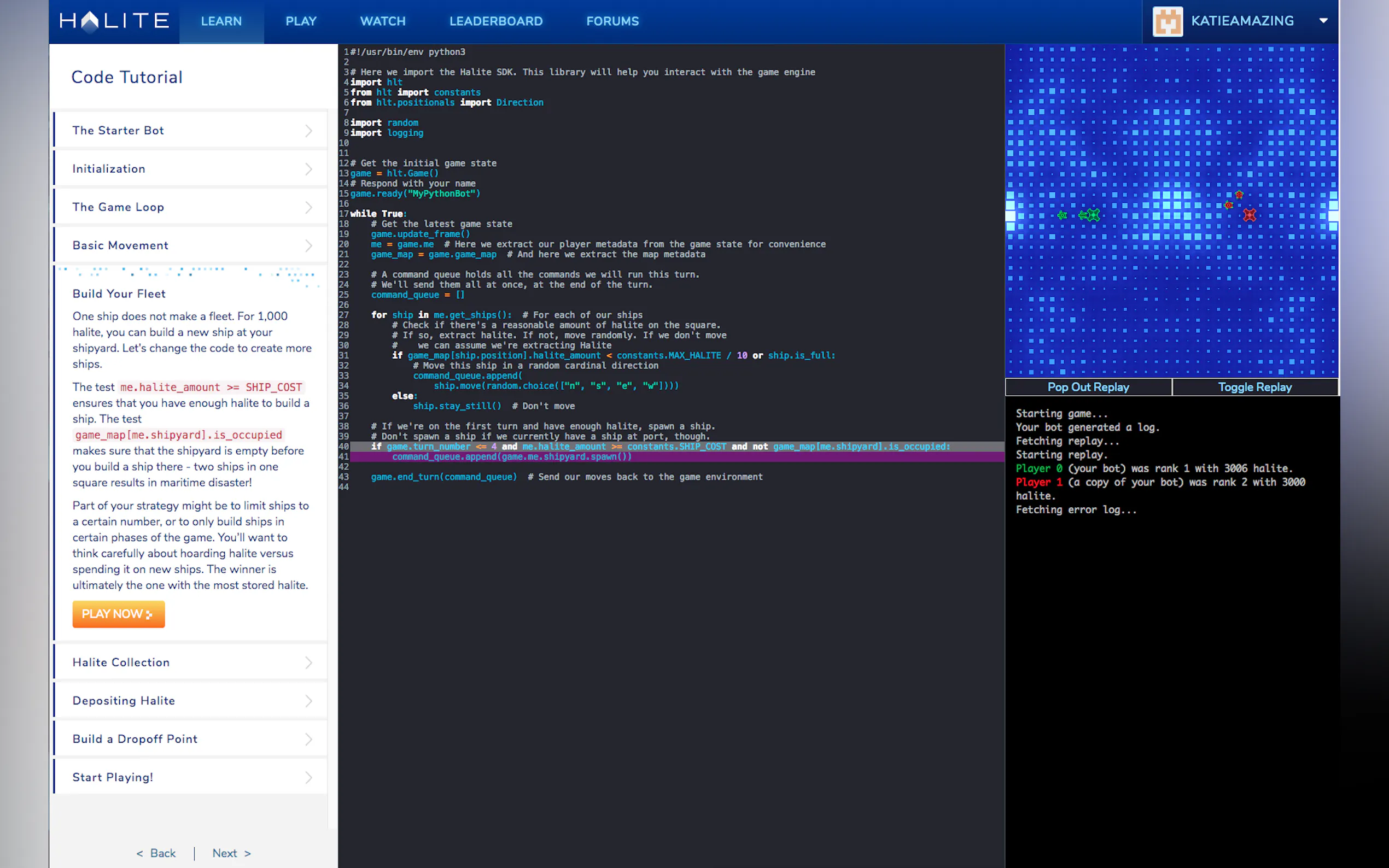The image size is (1389, 868).
Task: Click the upper red ship icon on the map
Action: click(1239, 195)
